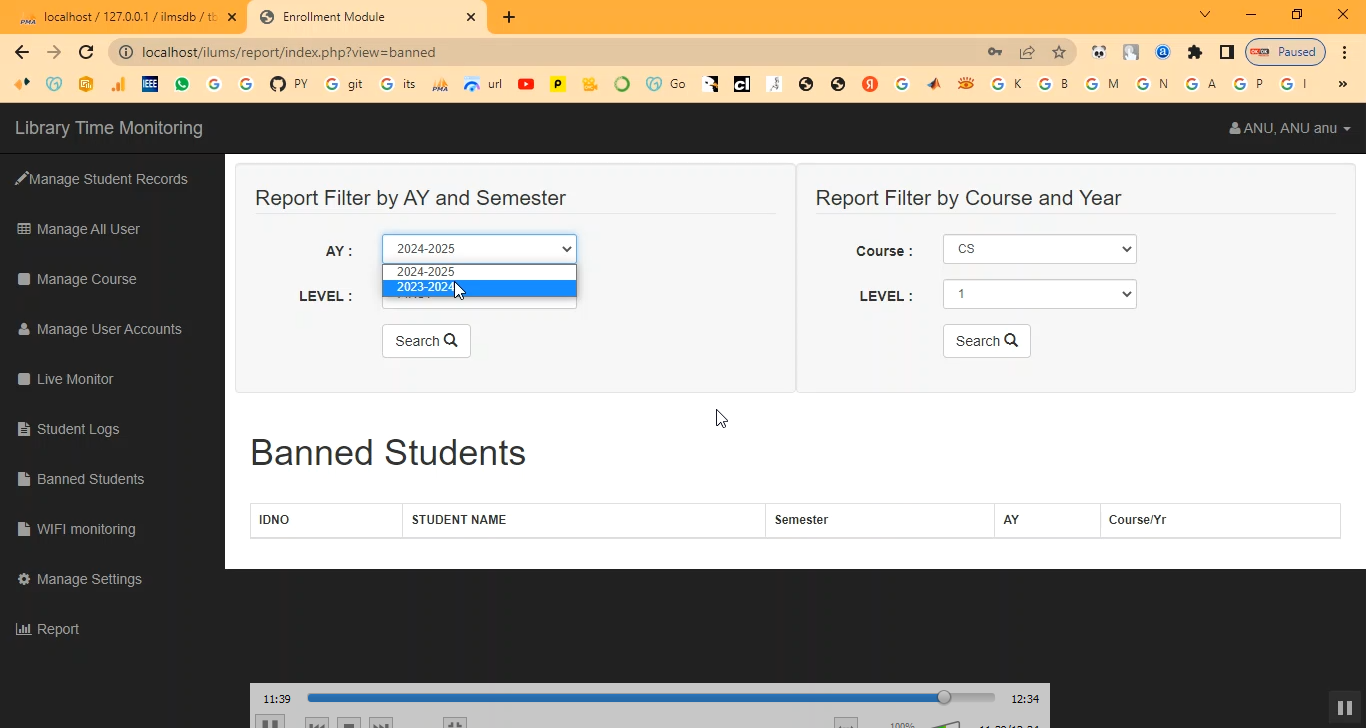Select 2023-2024 in the AY dropdown list
Image resolution: width=1366 pixels, height=728 pixels.
pyautogui.click(x=426, y=288)
